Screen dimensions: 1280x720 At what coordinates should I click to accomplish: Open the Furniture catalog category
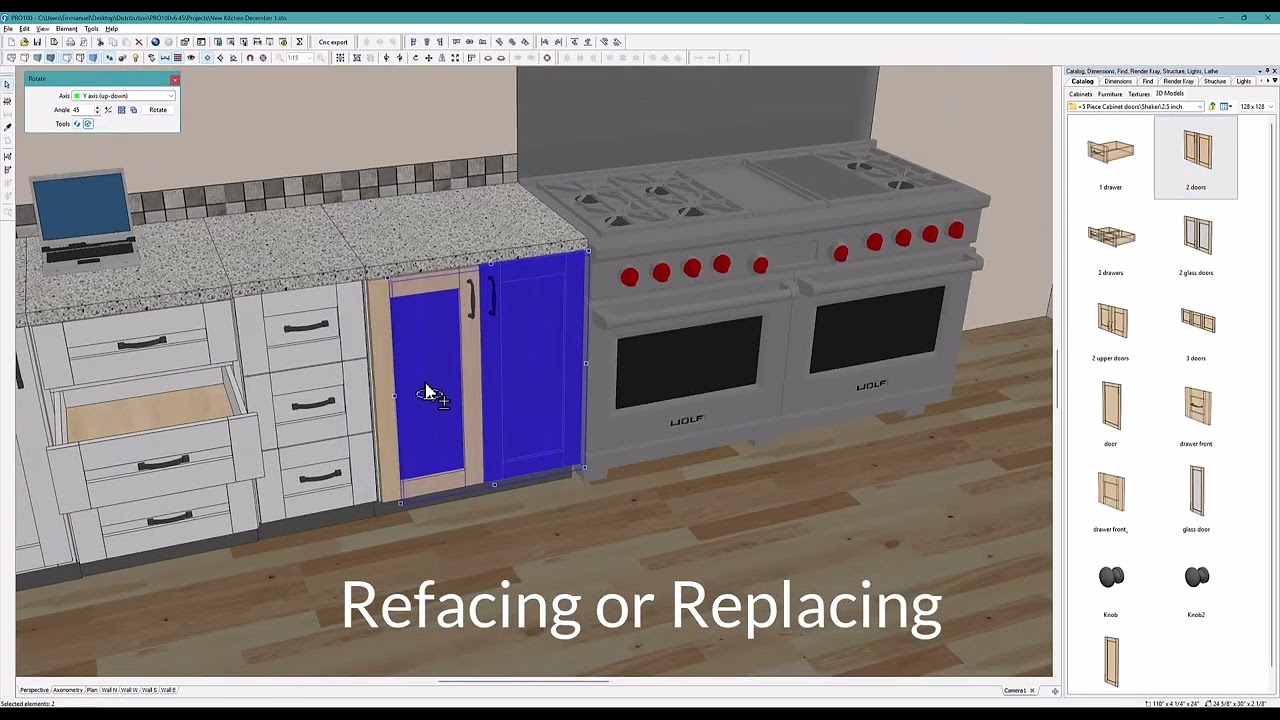[1110, 94]
